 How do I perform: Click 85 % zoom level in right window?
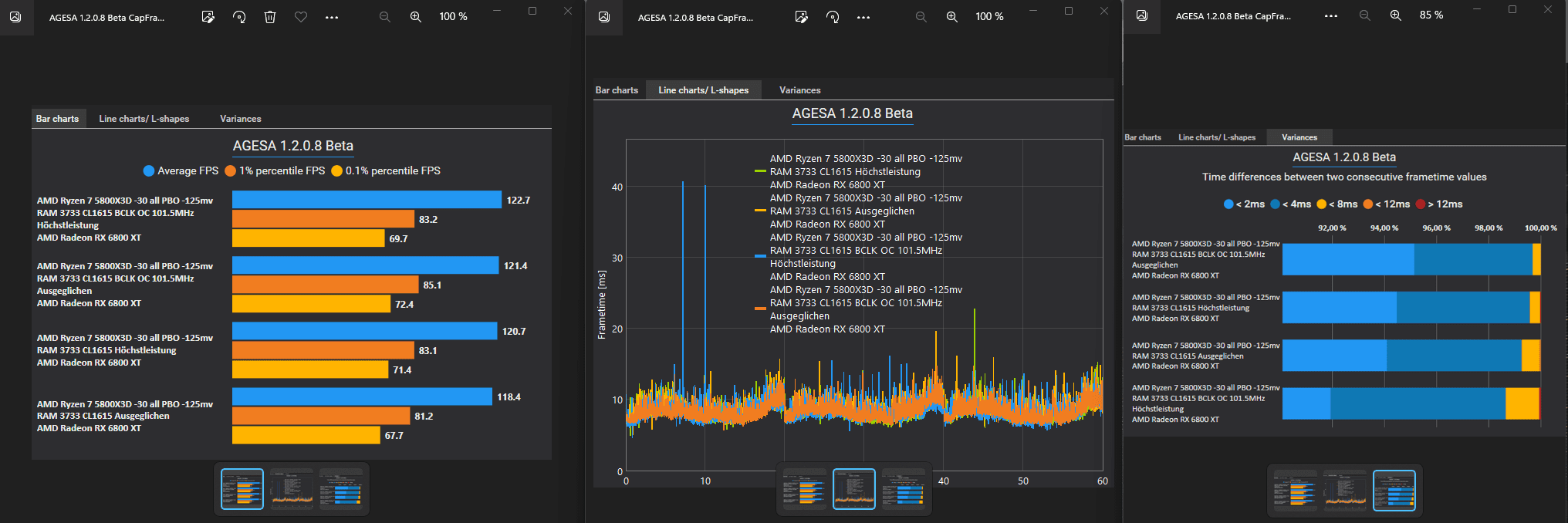tap(1431, 15)
